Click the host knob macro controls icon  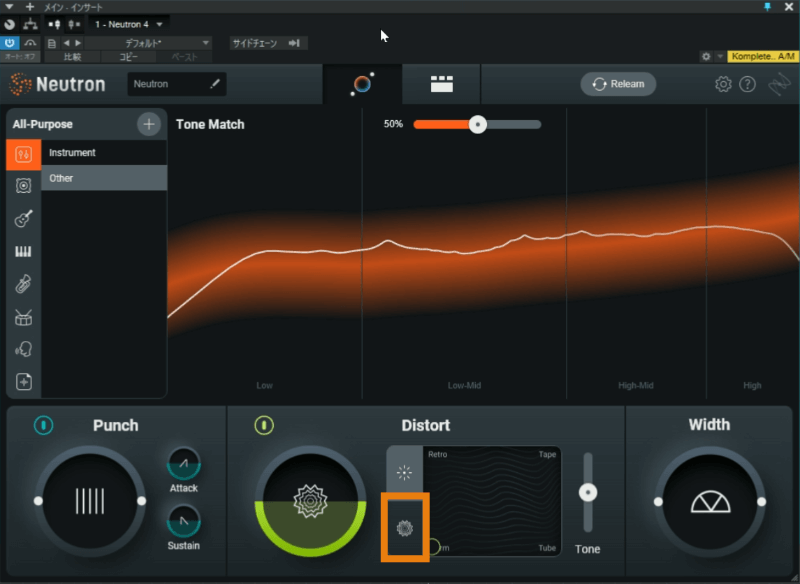(x=9, y=24)
